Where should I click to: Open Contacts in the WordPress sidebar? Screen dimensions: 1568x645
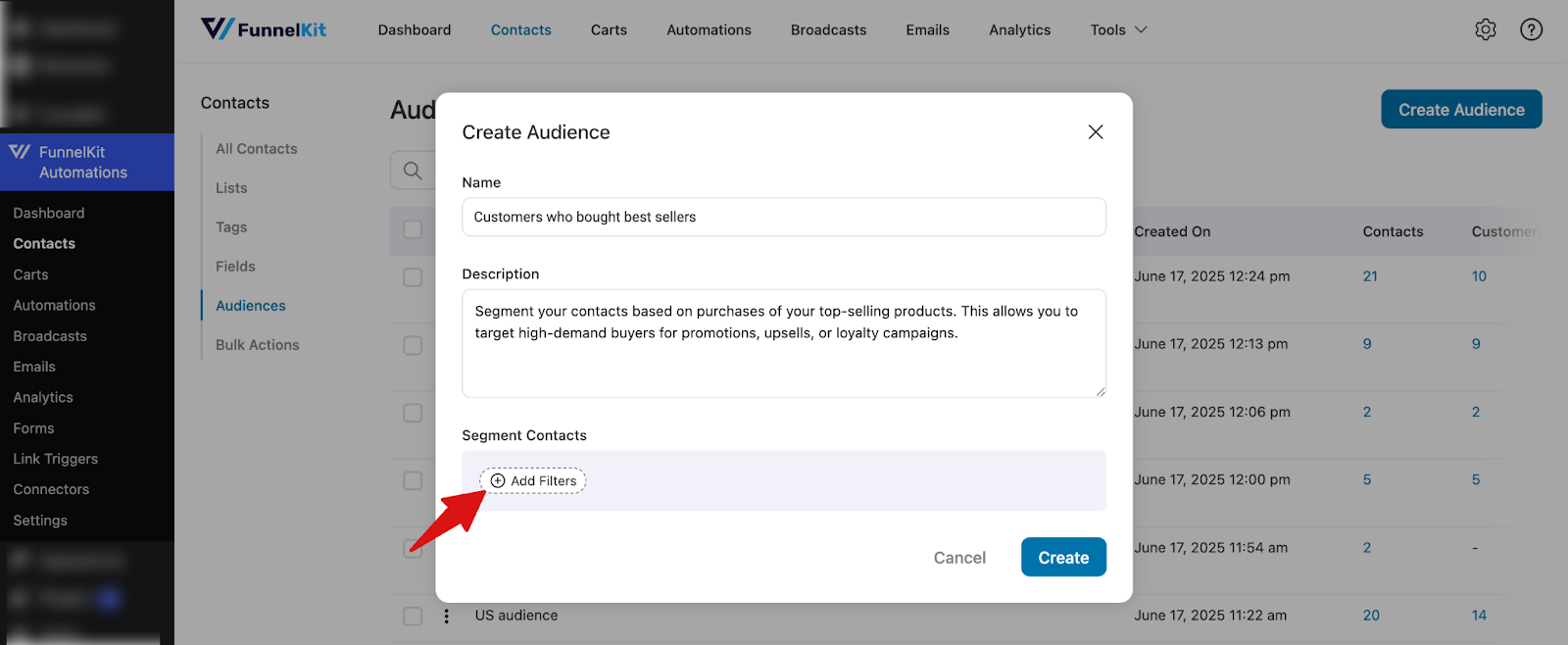point(44,243)
